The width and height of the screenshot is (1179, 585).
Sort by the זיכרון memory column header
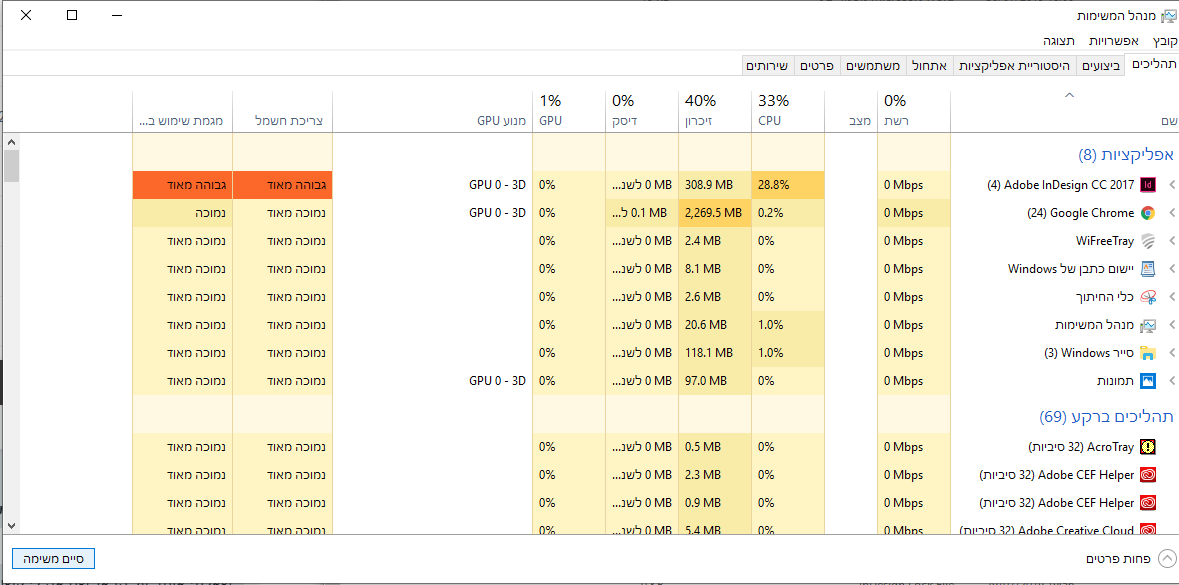(714, 110)
